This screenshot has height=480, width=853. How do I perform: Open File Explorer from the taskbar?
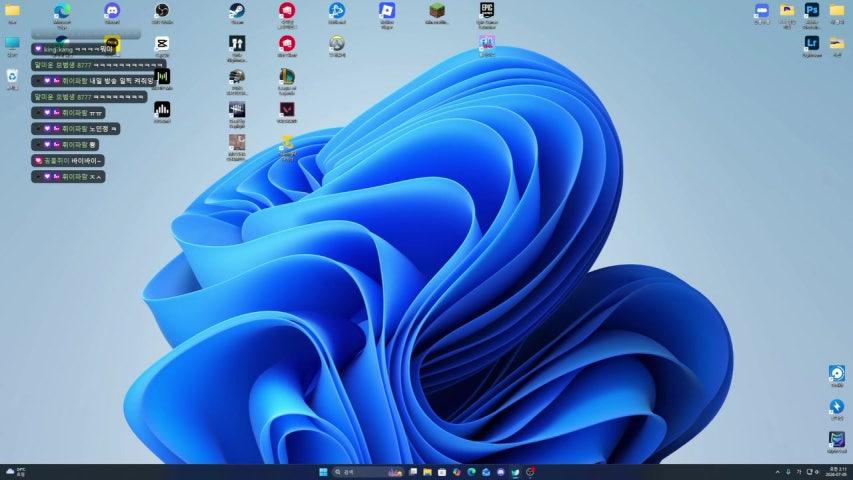(428, 472)
